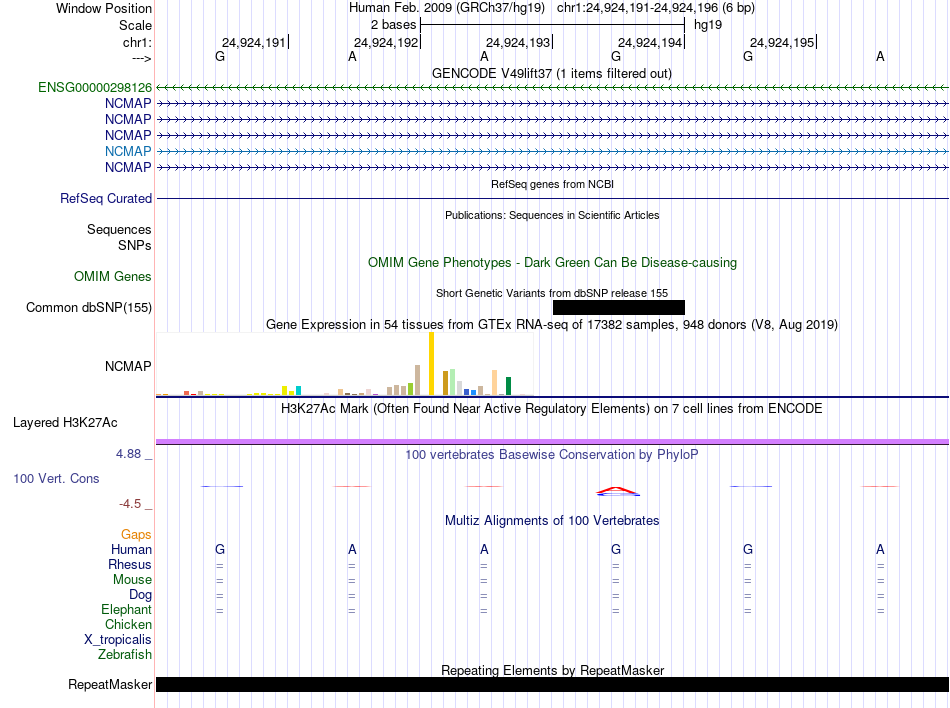Open 100 vertebrates Basewise Conservation by PhyloP title

pos(551,454)
